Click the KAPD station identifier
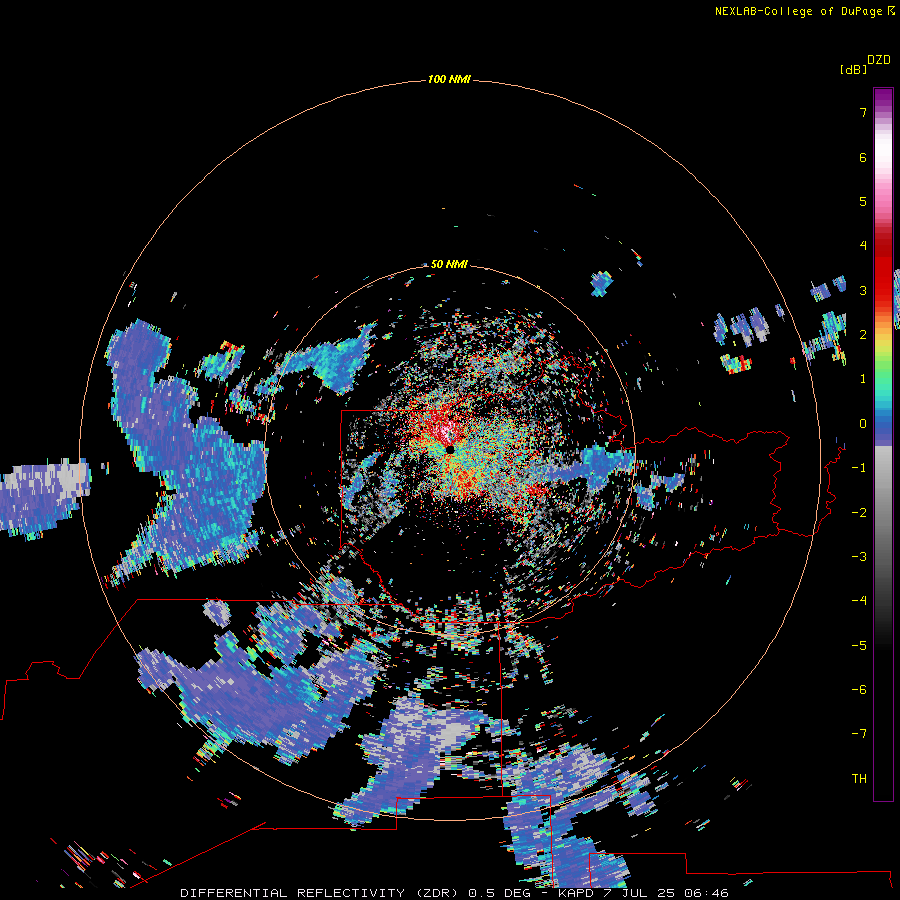Viewport: 900px width, 900px height. (576, 893)
